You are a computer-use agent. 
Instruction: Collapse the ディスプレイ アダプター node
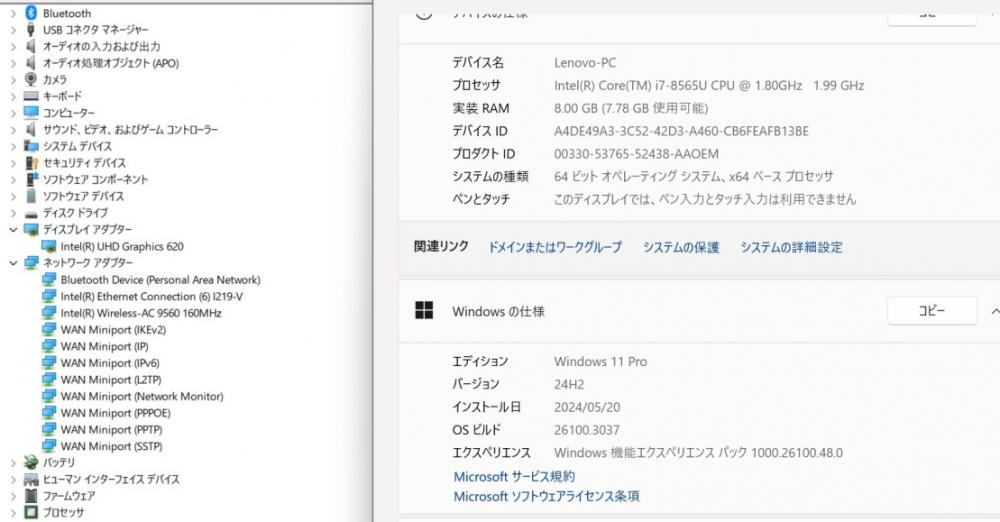(x=13, y=229)
